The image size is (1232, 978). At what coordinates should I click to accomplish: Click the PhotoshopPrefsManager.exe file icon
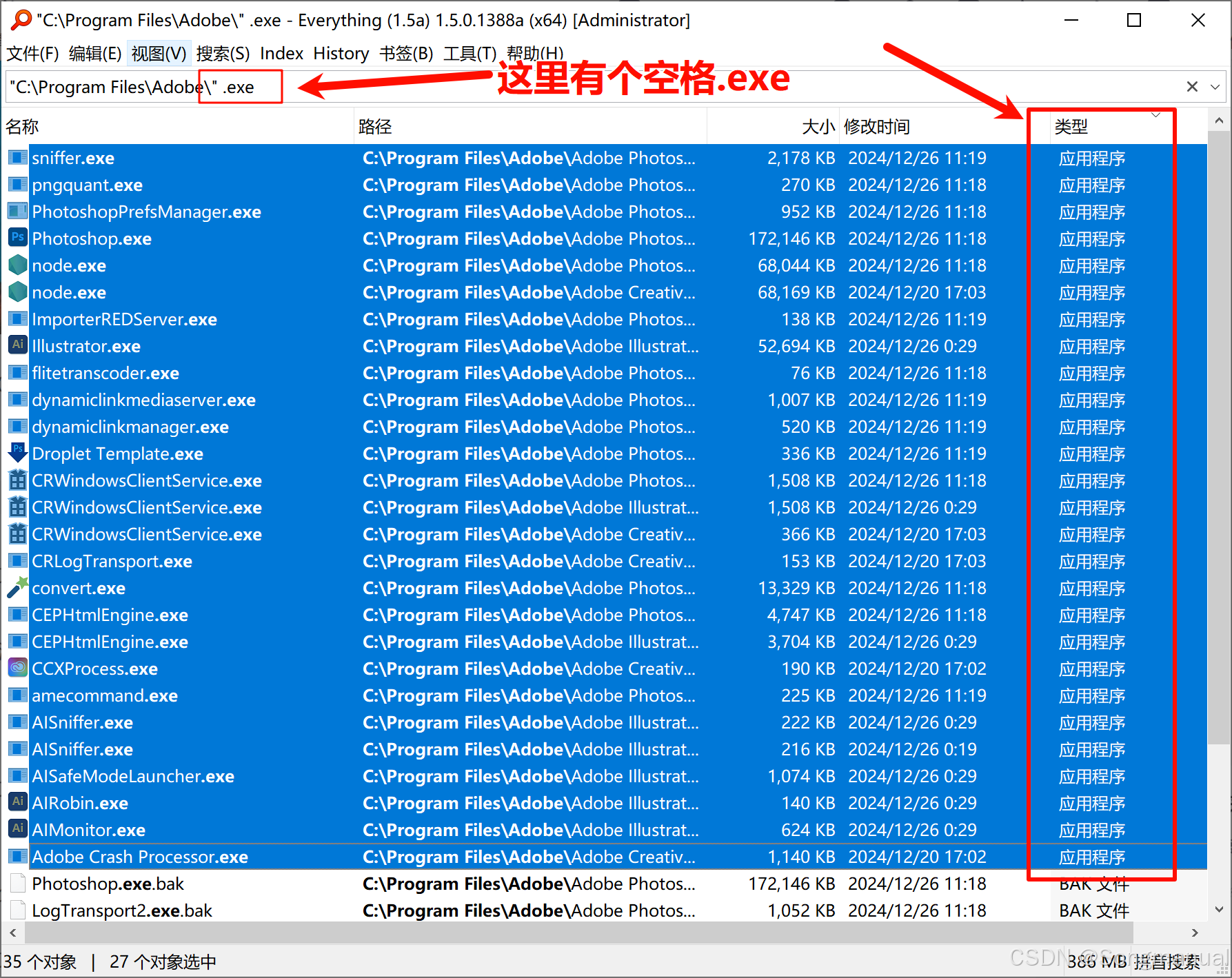[18, 212]
